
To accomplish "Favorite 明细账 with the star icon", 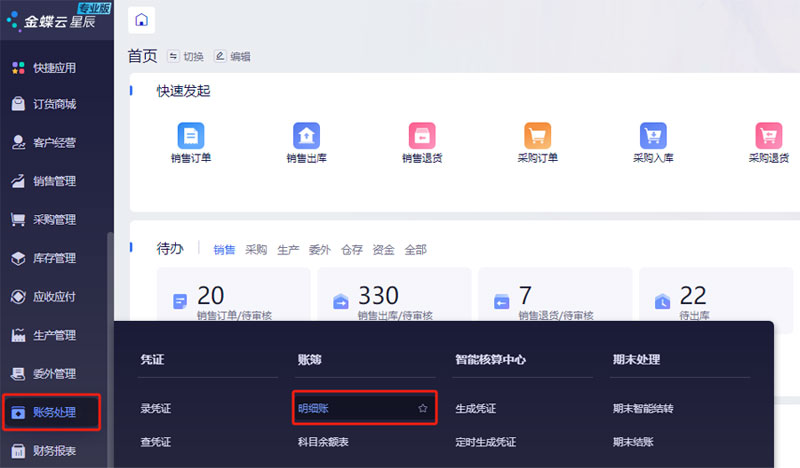I will 423,409.
